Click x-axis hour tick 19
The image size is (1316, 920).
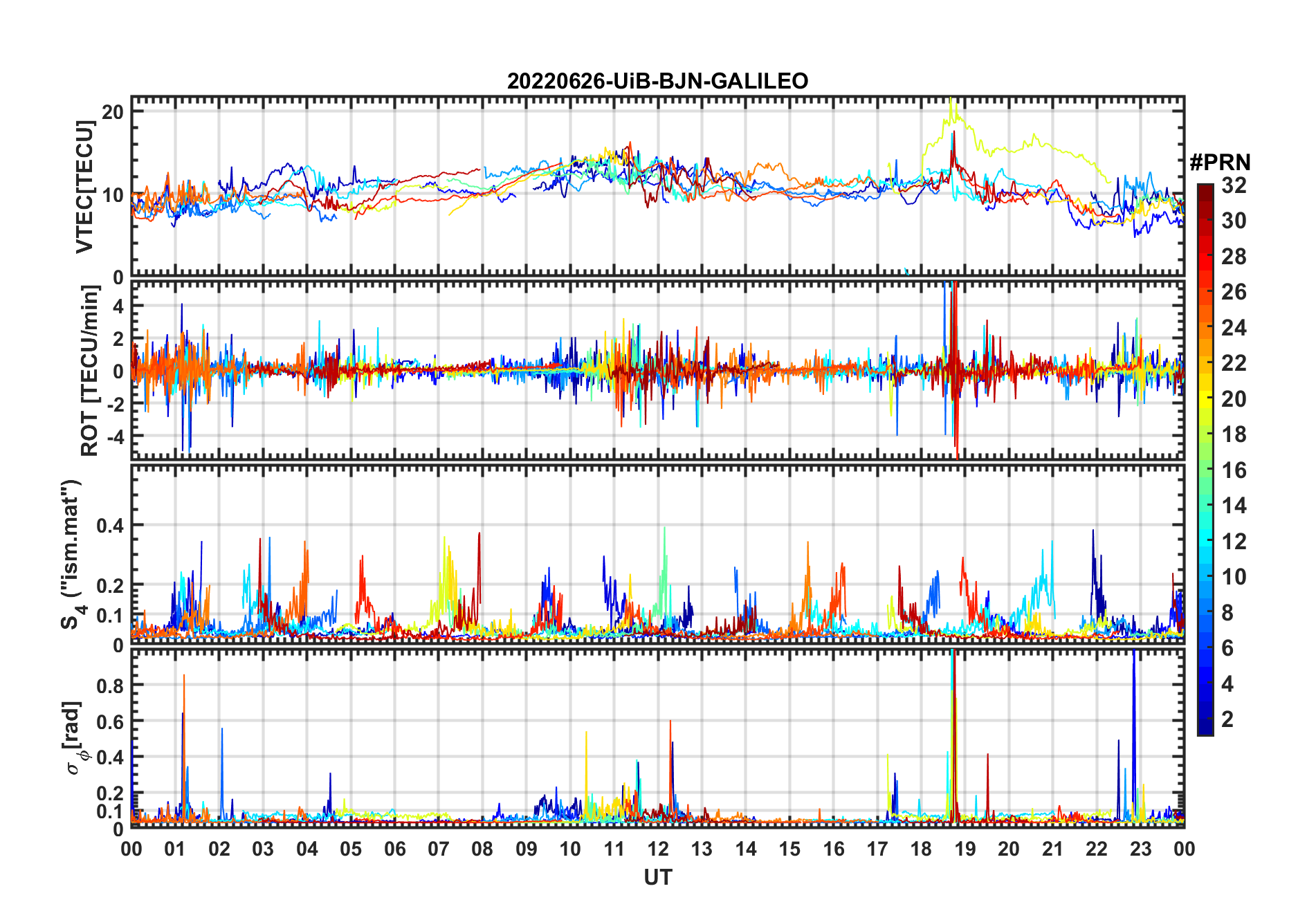[965, 849]
